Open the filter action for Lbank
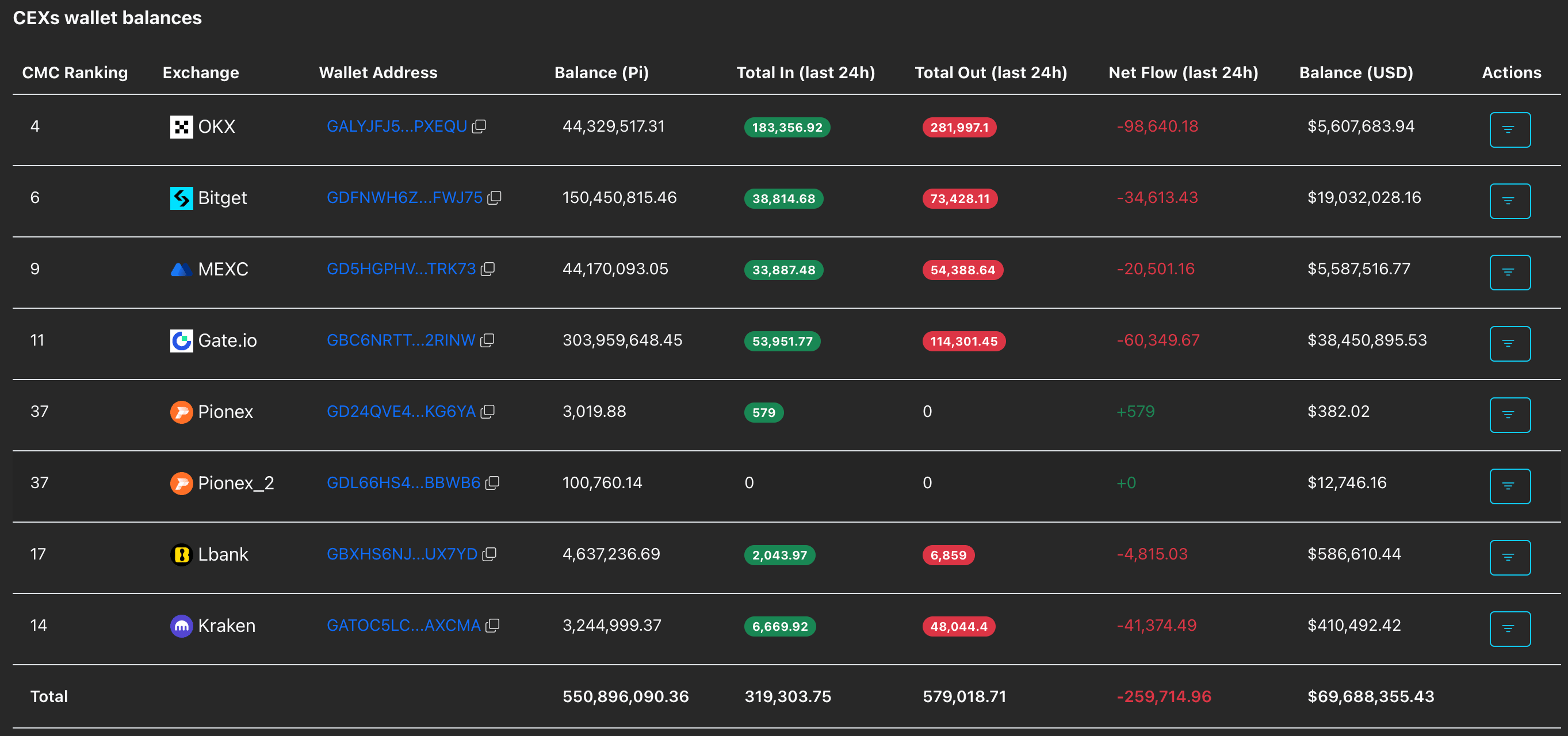This screenshot has height=736, width=1568. 1509,557
